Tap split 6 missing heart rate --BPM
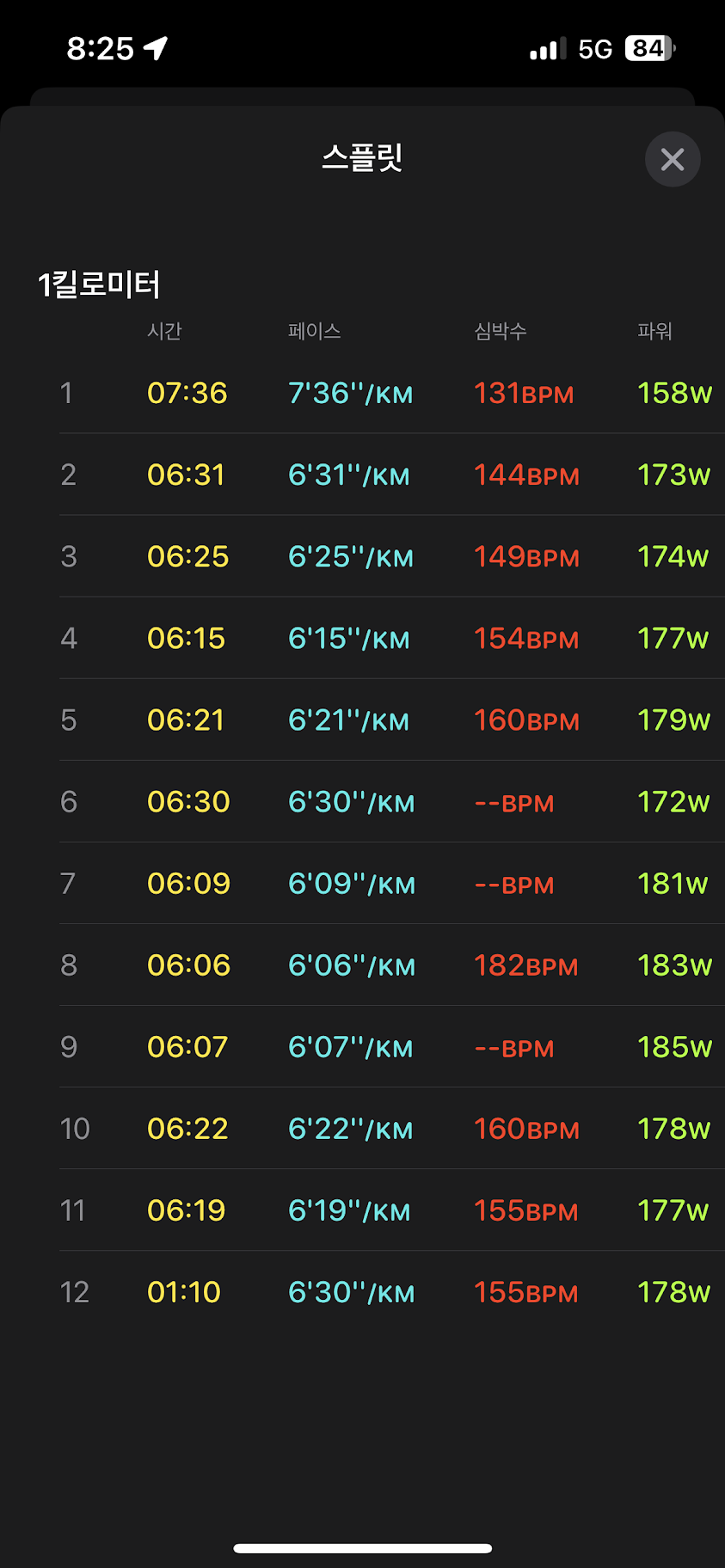The width and height of the screenshot is (725, 1568). point(514,802)
